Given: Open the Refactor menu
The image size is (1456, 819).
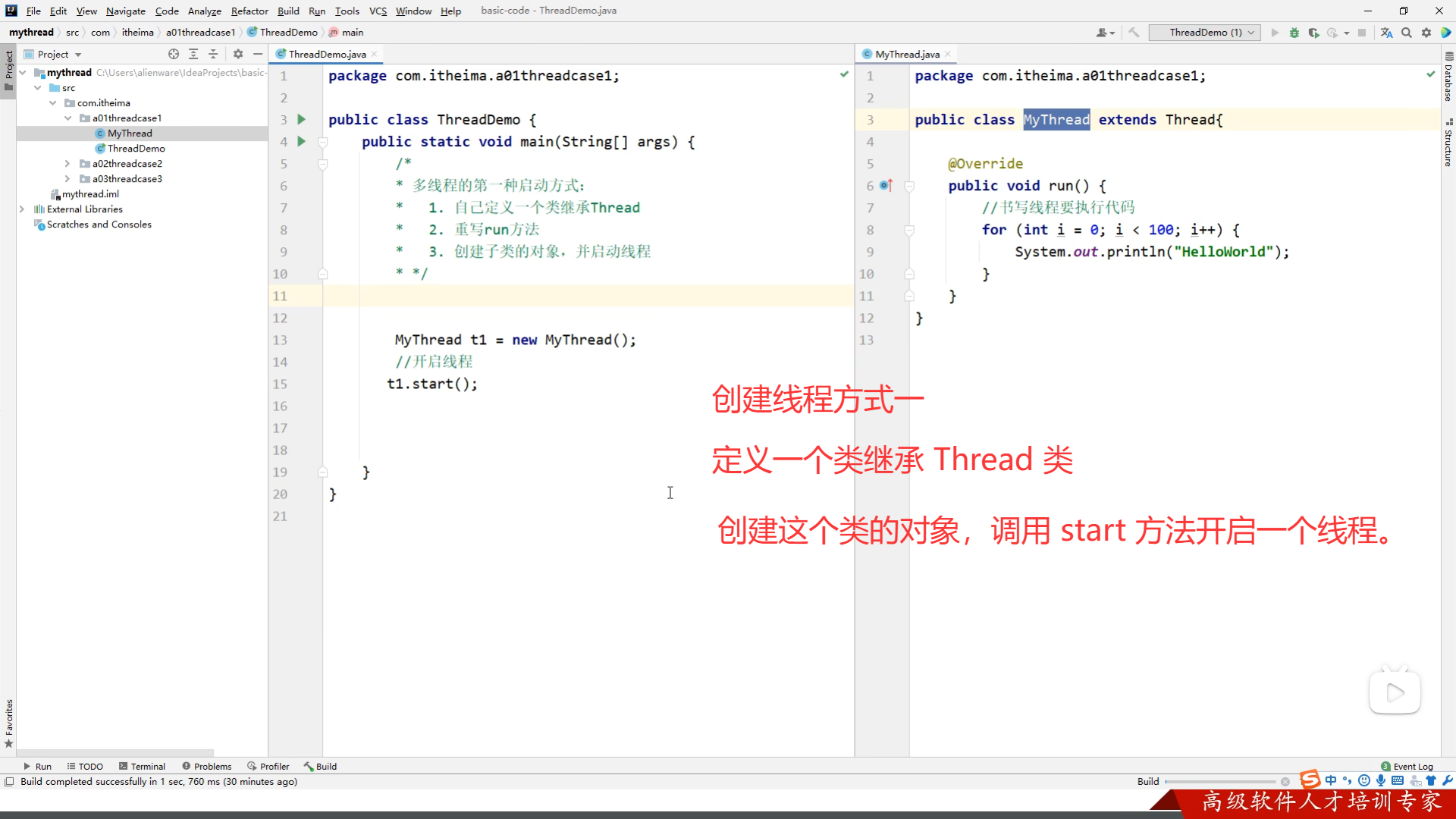Looking at the screenshot, I should tap(249, 11).
